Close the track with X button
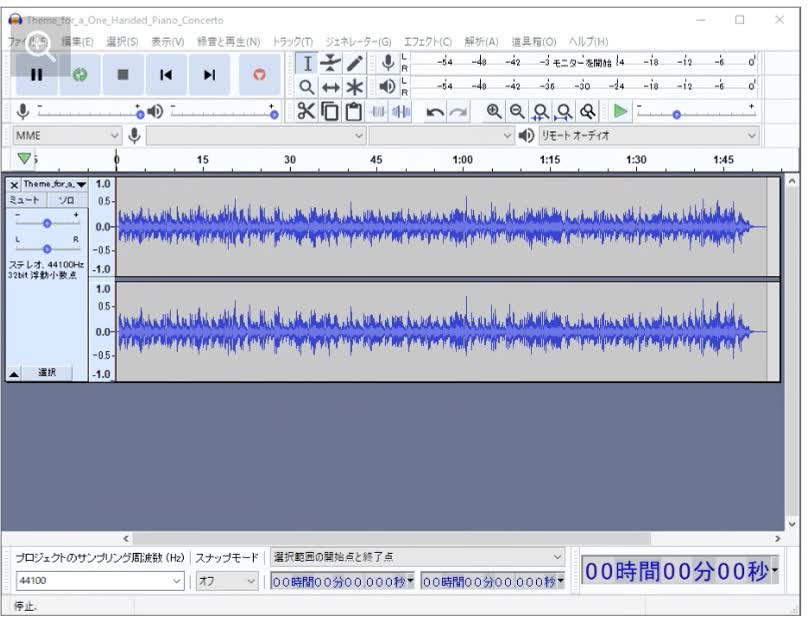The width and height of the screenshot is (808, 621). point(14,185)
